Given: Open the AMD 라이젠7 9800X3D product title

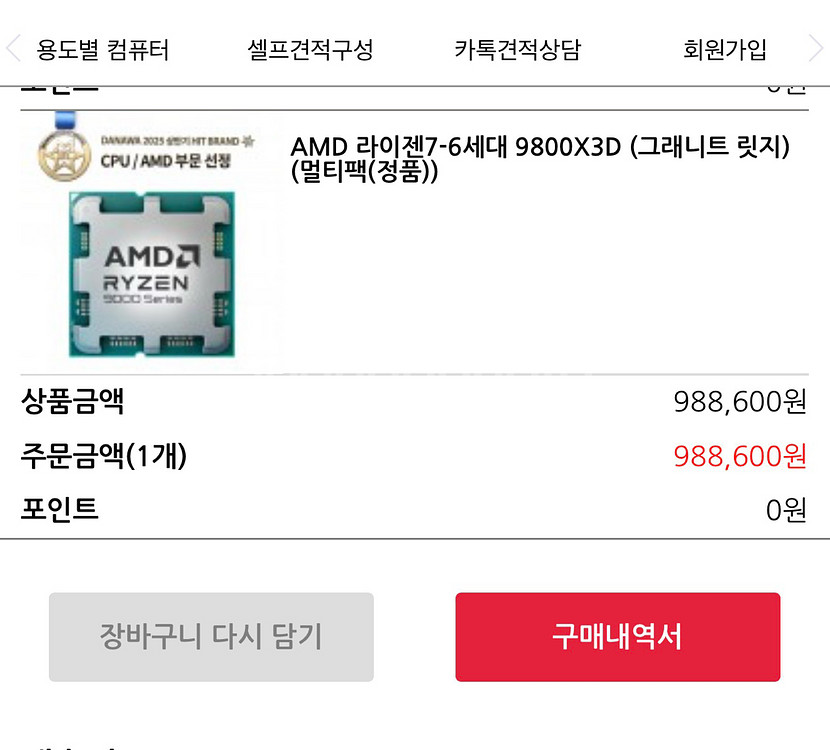Looking at the screenshot, I should click(540, 159).
